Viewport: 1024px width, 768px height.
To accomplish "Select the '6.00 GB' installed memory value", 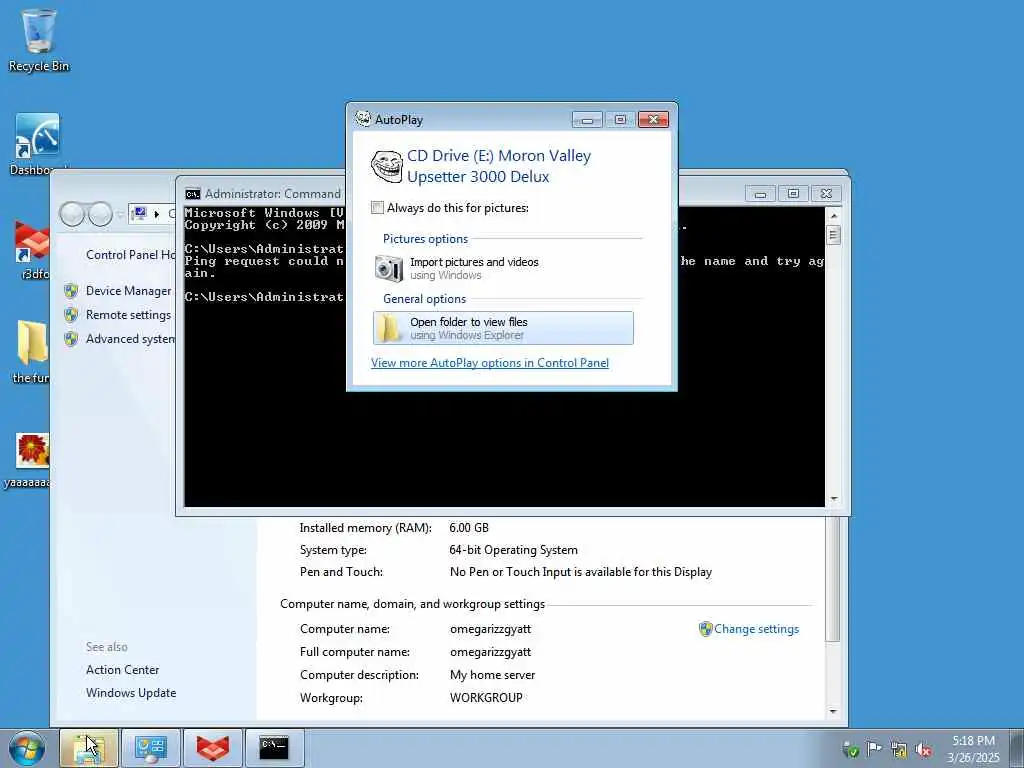I will point(469,528).
